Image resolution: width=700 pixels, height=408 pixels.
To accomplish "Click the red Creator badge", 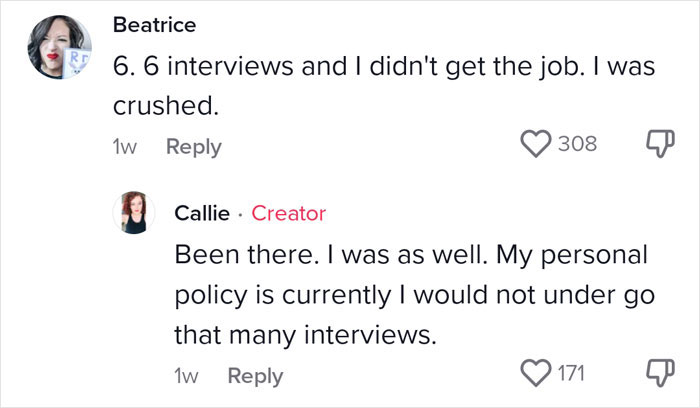I will pyautogui.click(x=288, y=212).
